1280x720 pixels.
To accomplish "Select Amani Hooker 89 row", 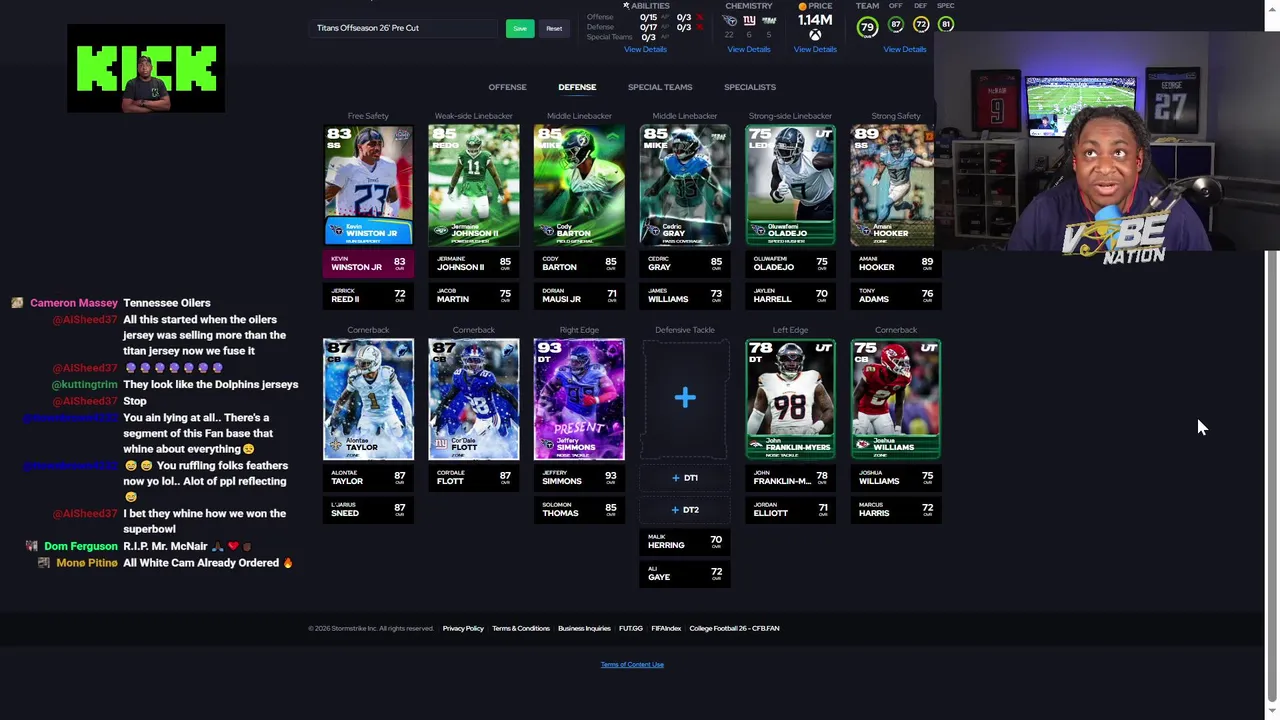I will click(895, 263).
